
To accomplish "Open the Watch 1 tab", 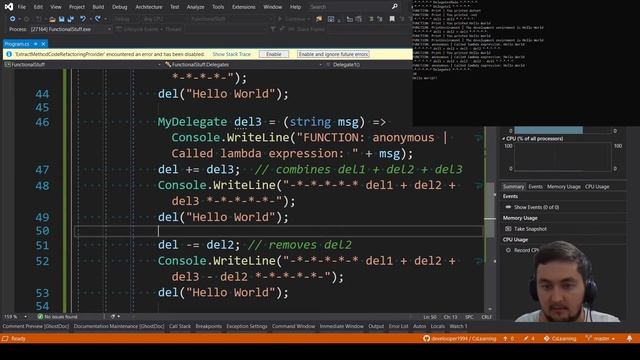I will coord(458,326).
